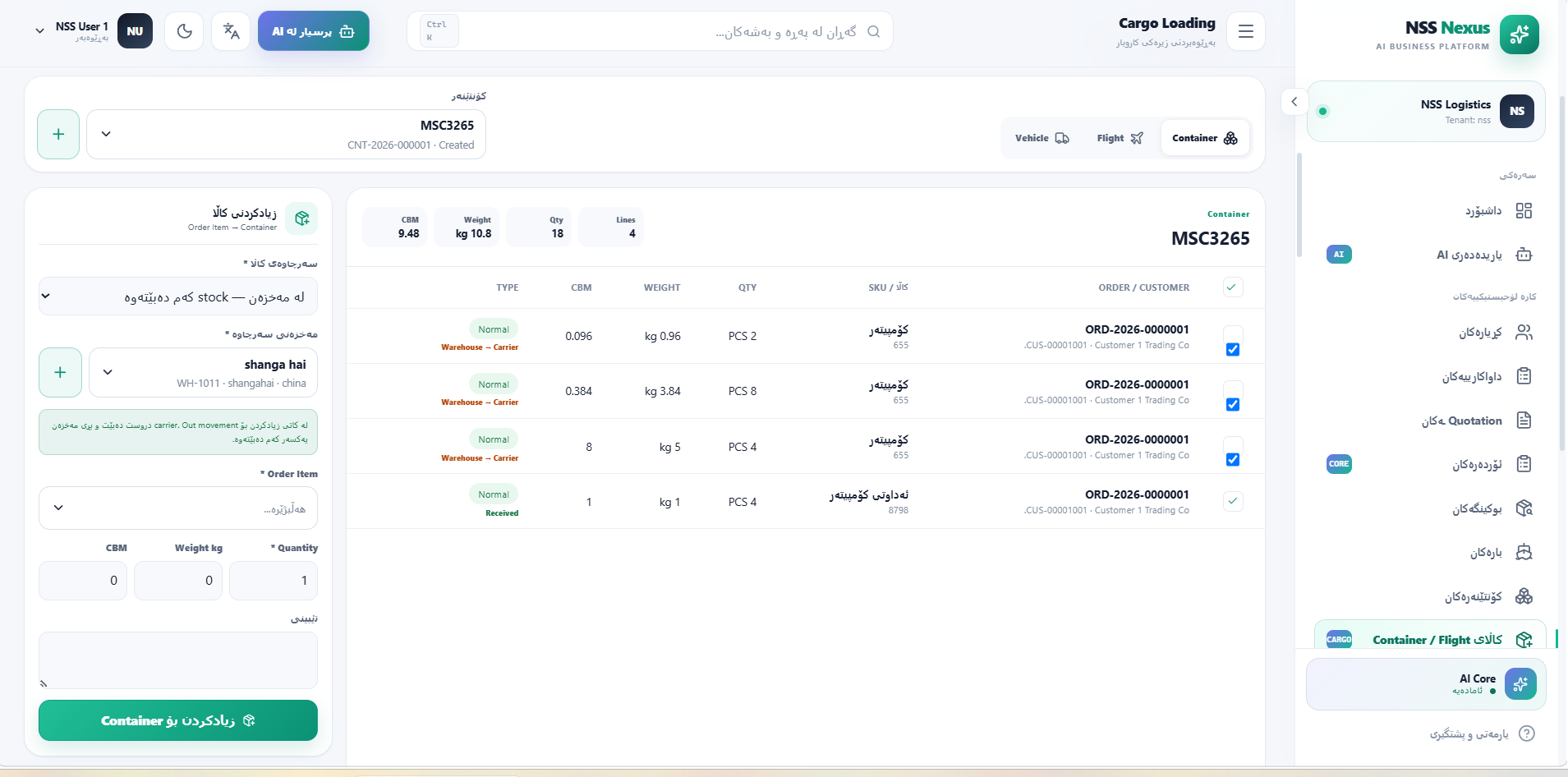This screenshot has width=1568, height=777.
Task: Click the plus button next to MSC3265 selector
Action: (x=58, y=134)
